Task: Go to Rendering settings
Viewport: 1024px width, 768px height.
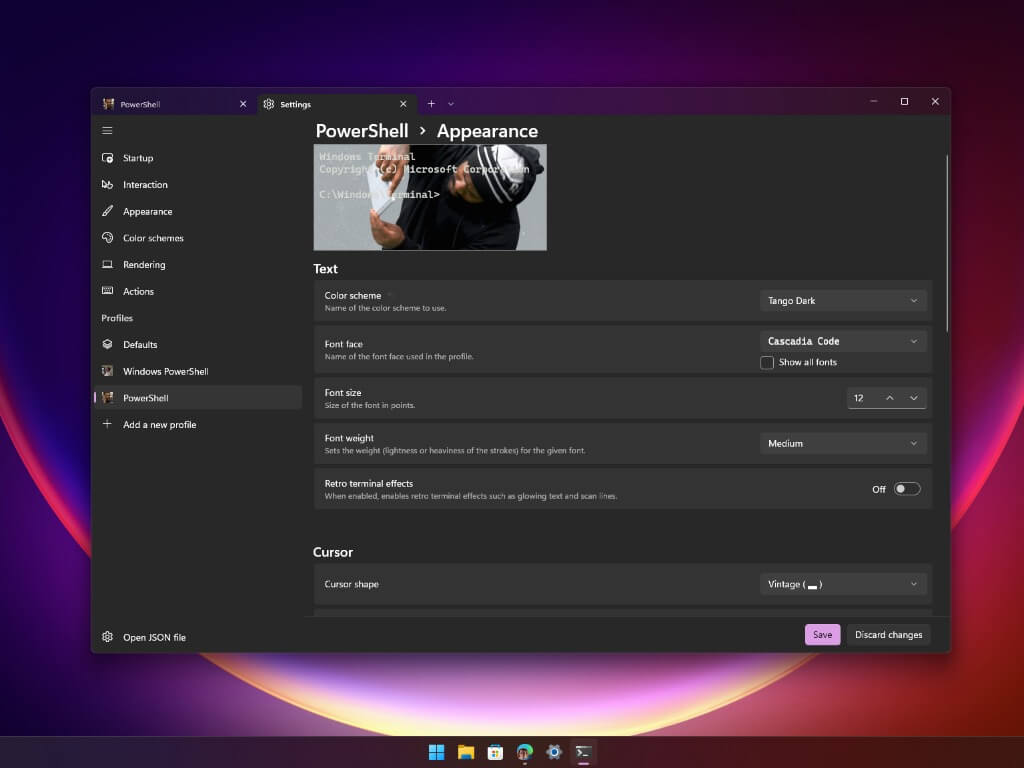Action: tap(199, 264)
